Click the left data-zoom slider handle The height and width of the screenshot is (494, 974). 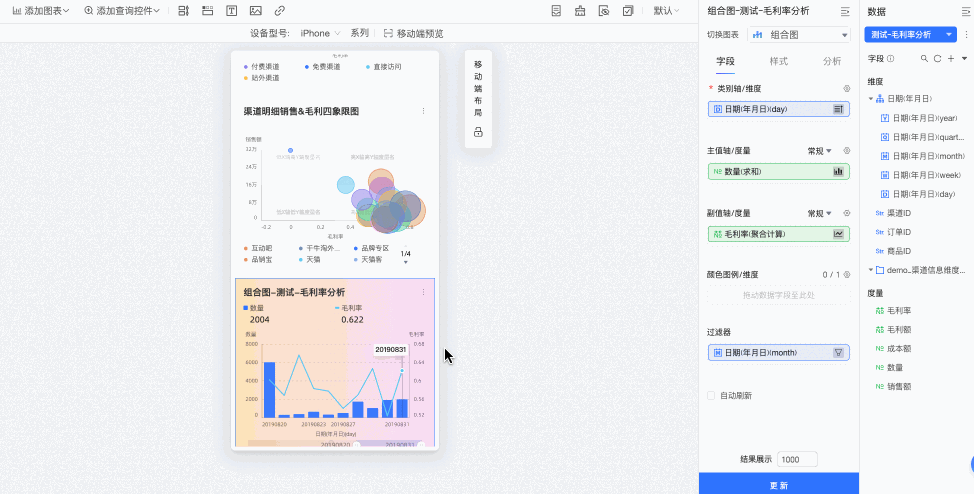(357, 445)
